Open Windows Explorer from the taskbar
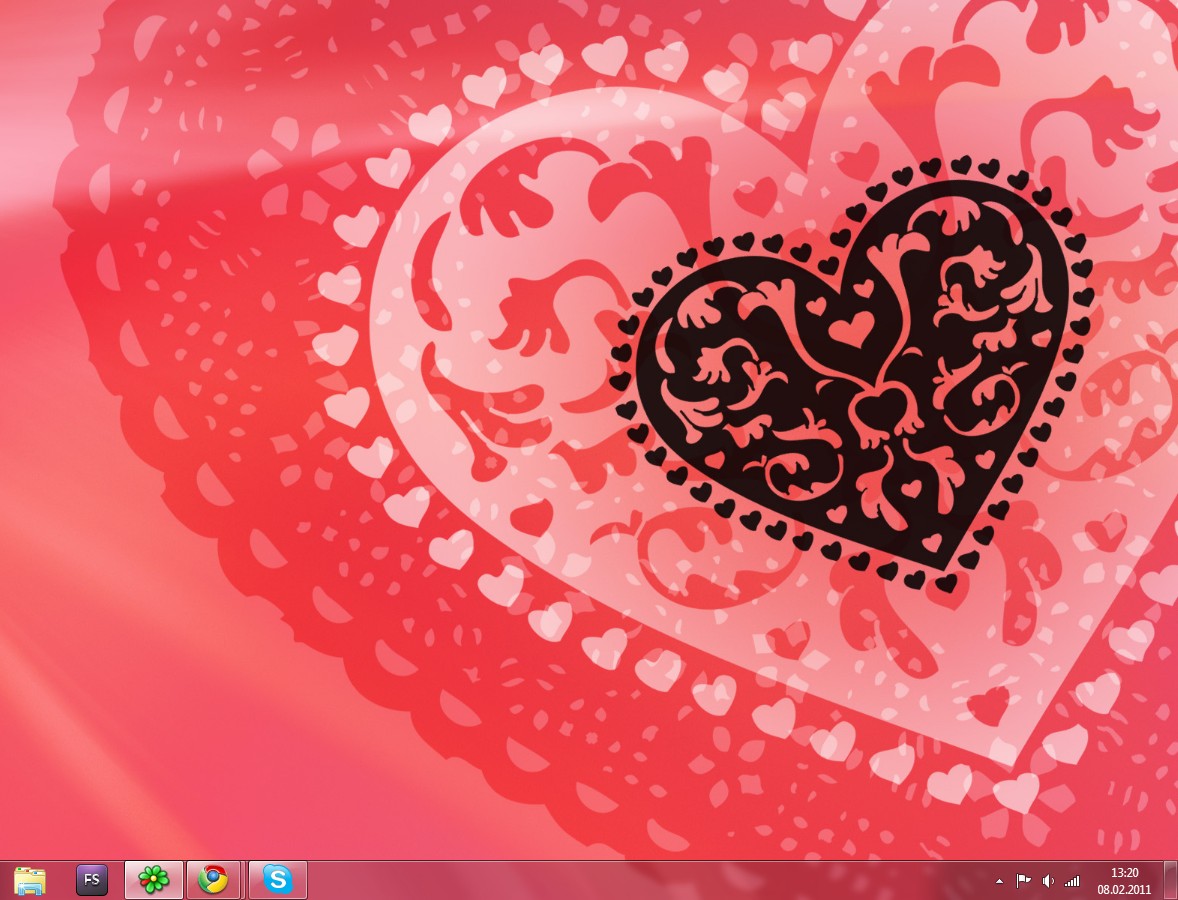1178x900 pixels. pos(30,880)
